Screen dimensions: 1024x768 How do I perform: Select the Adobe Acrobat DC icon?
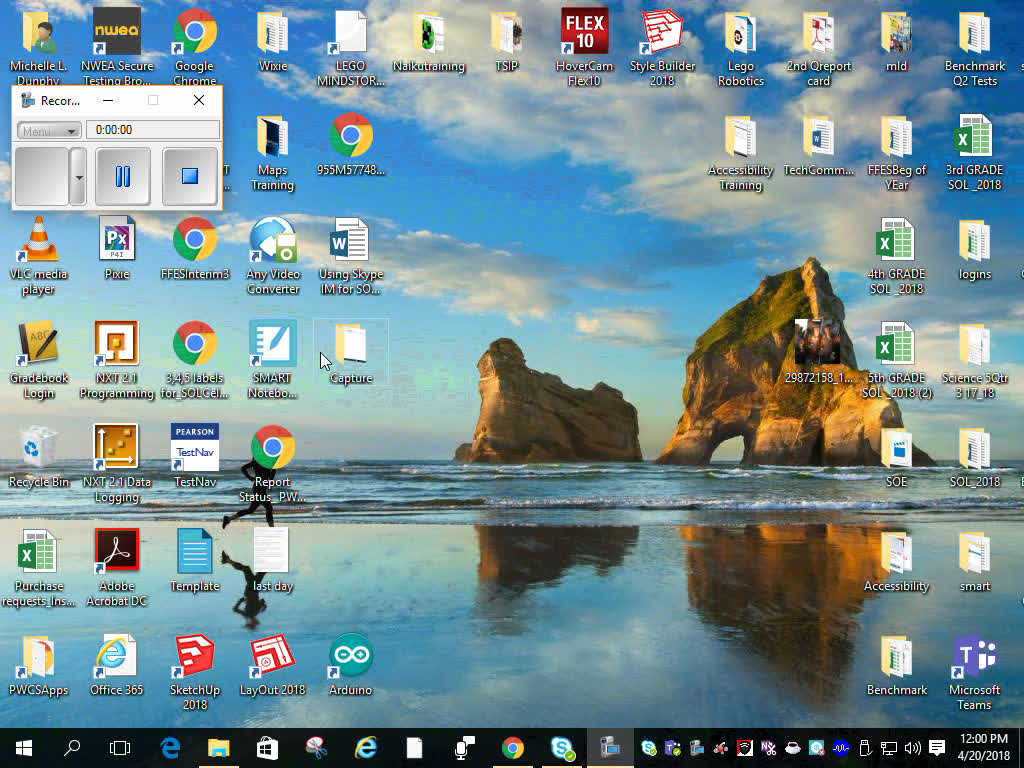click(x=117, y=553)
